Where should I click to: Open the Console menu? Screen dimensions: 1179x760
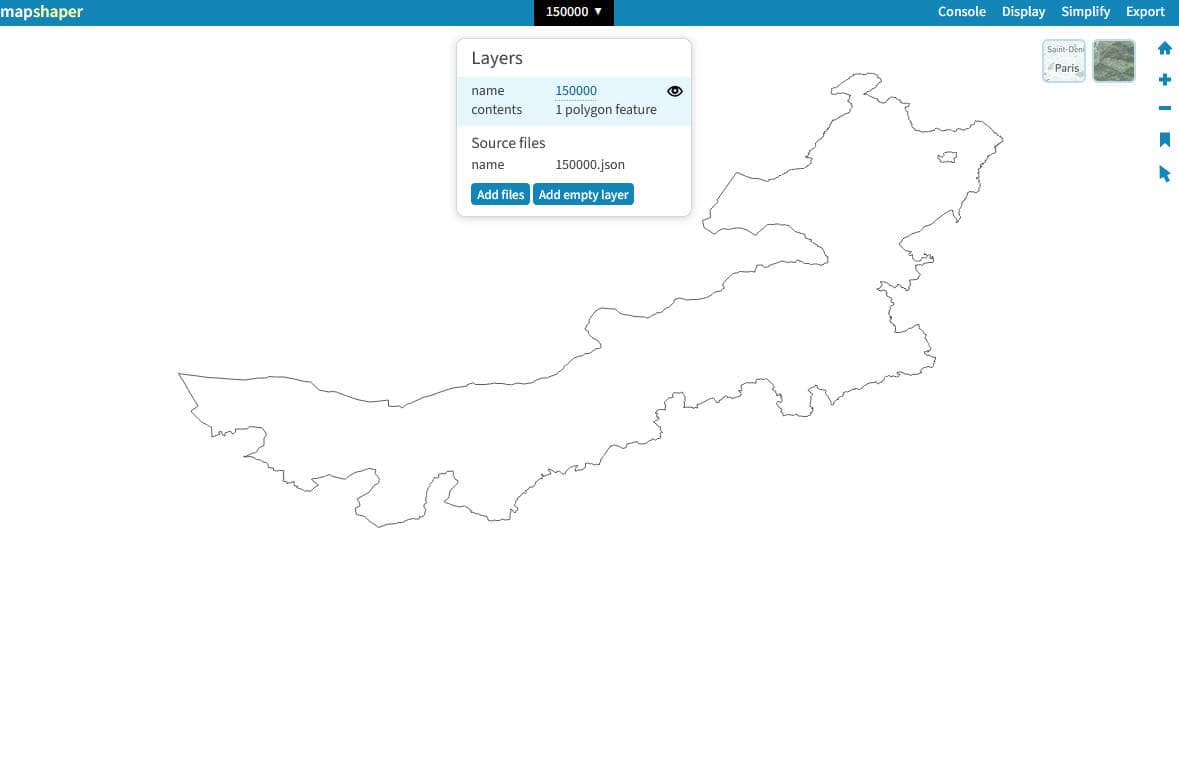click(x=961, y=12)
